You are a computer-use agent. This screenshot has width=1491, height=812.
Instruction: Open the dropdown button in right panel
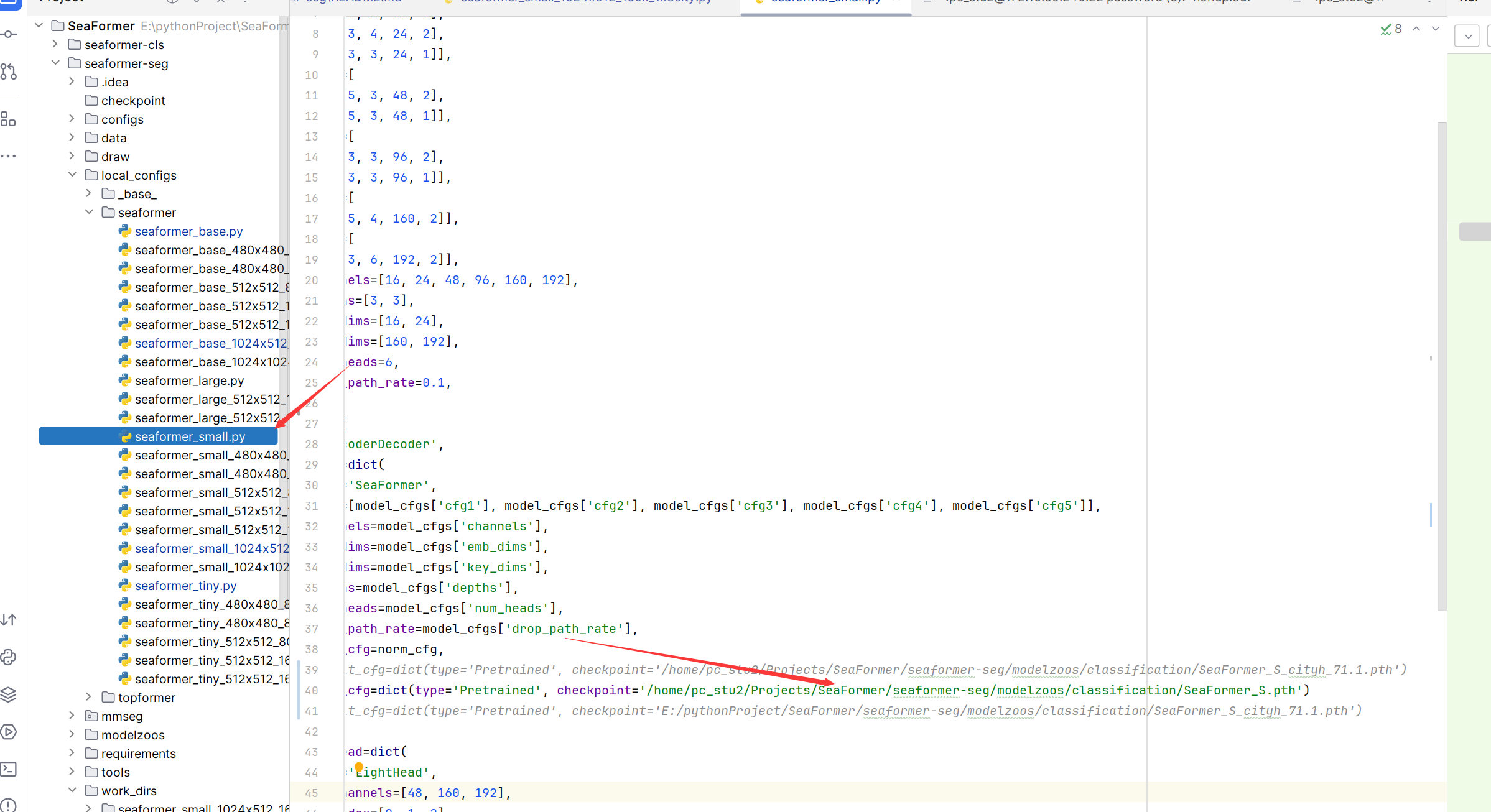point(1467,36)
